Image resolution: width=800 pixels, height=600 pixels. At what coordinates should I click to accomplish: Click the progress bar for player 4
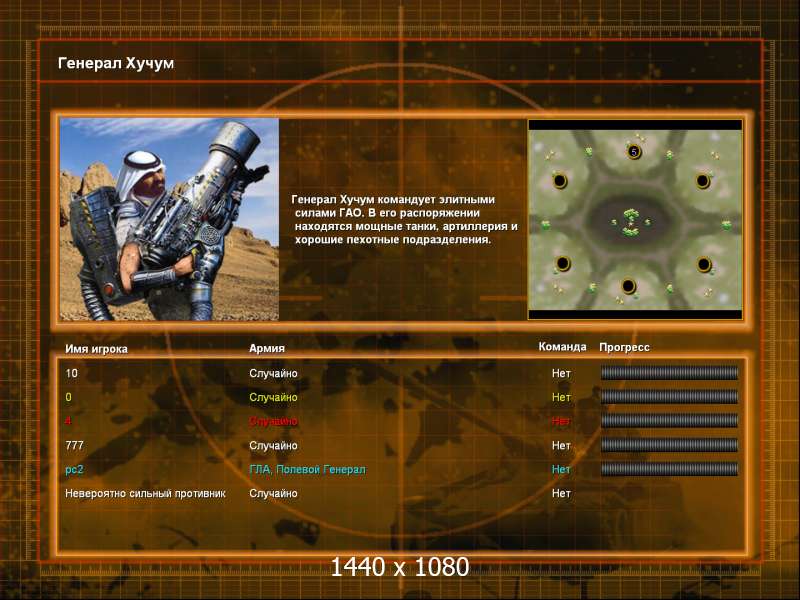click(x=669, y=421)
